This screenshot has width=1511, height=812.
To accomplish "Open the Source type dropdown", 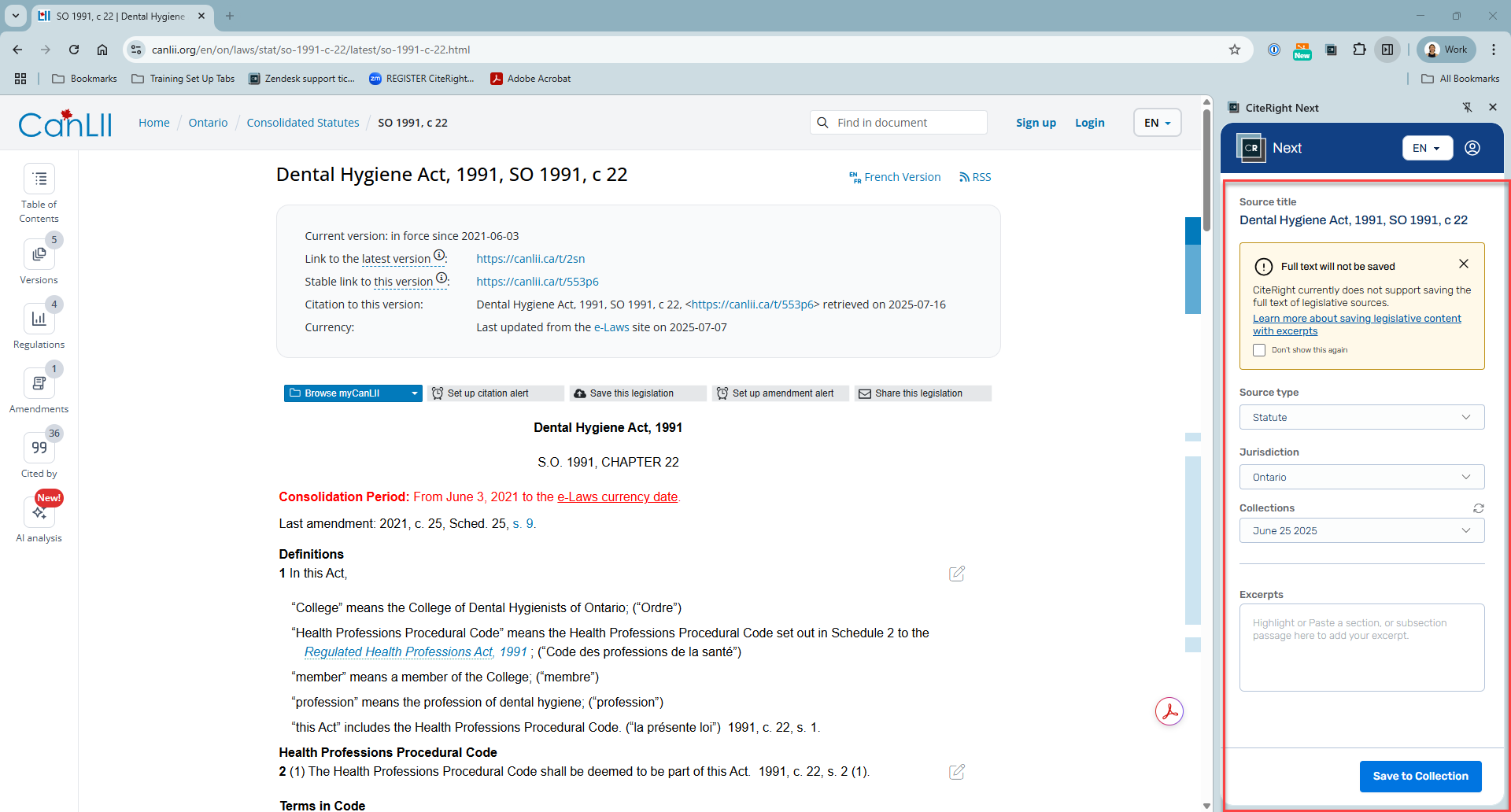I will (1361, 417).
